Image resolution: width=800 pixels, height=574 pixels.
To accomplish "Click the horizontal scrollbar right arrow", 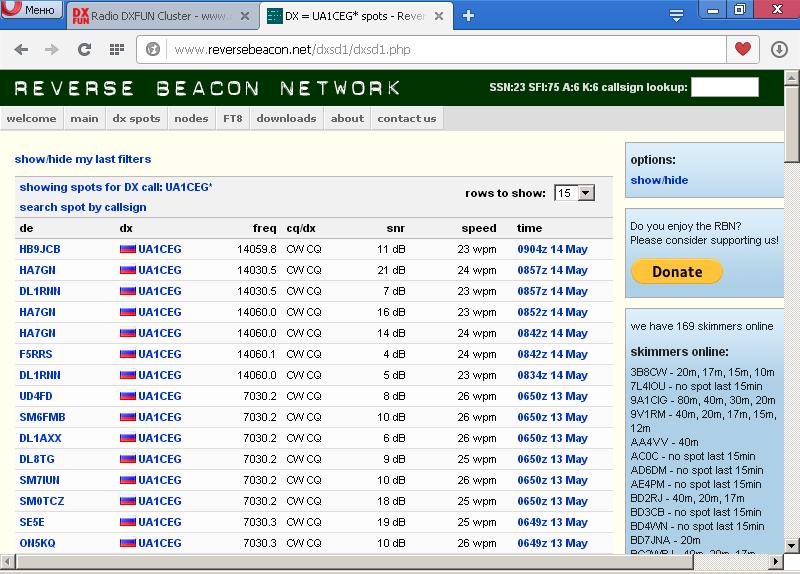I will [776, 562].
